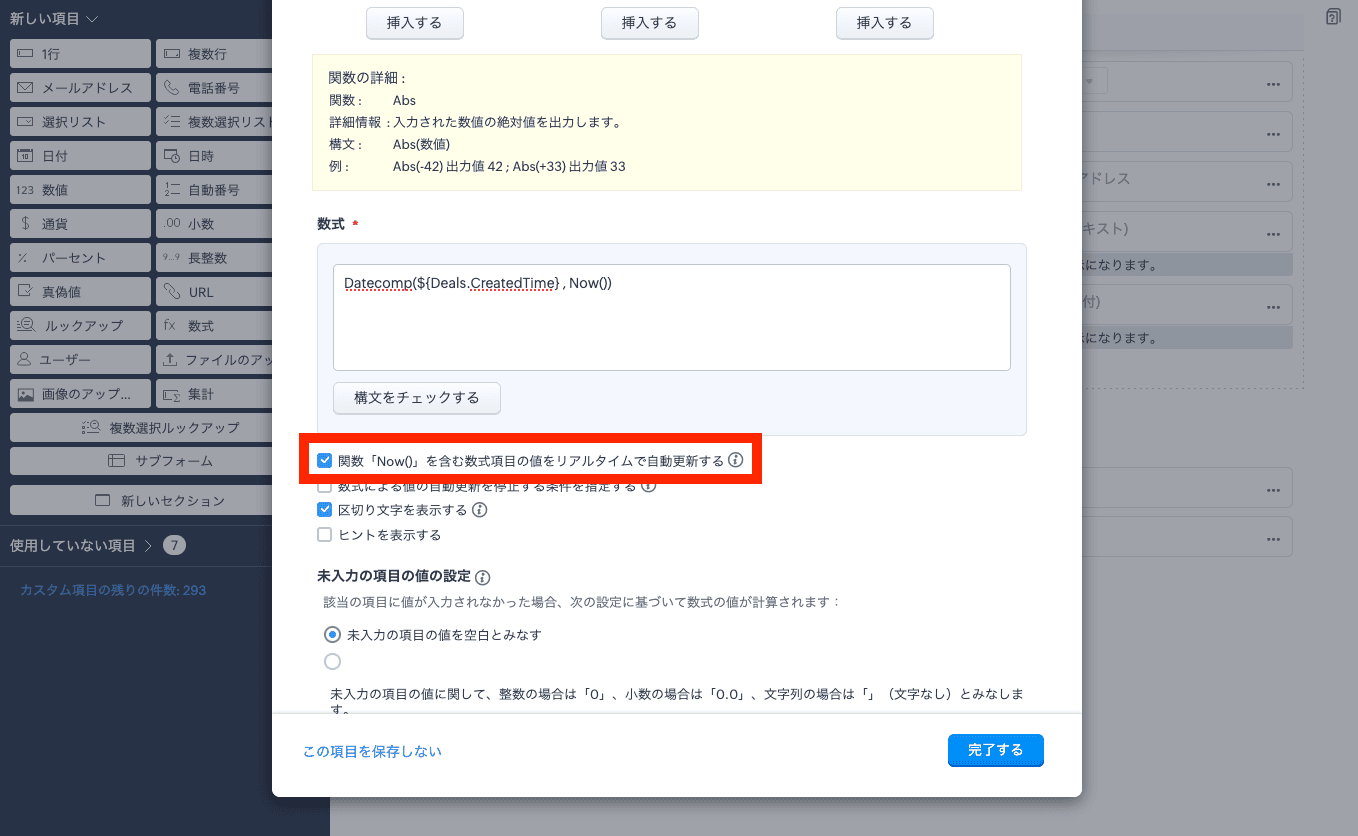Open the ... menu on the キスト) row

(x=1273, y=234)
